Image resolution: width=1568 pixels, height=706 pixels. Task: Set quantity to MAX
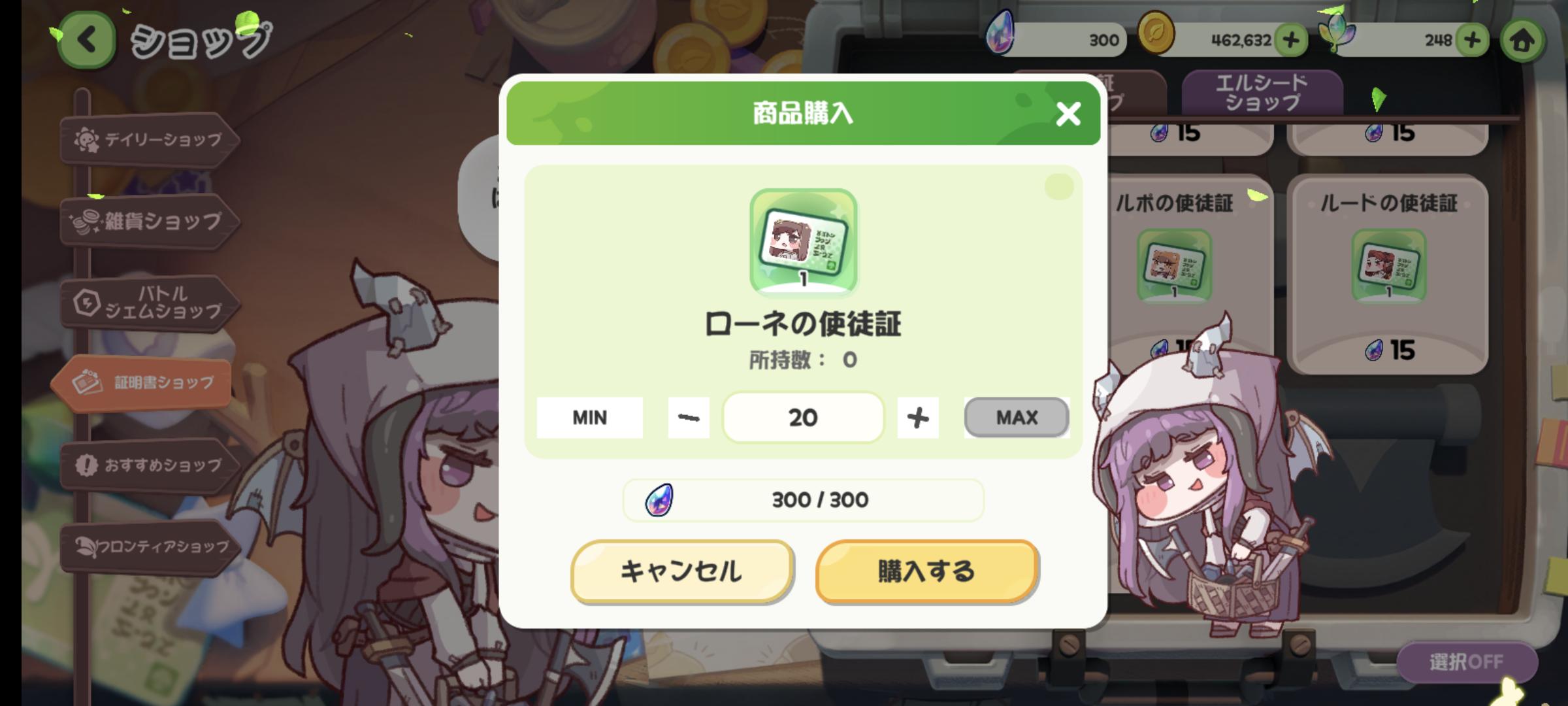[x=1017, y=418]
